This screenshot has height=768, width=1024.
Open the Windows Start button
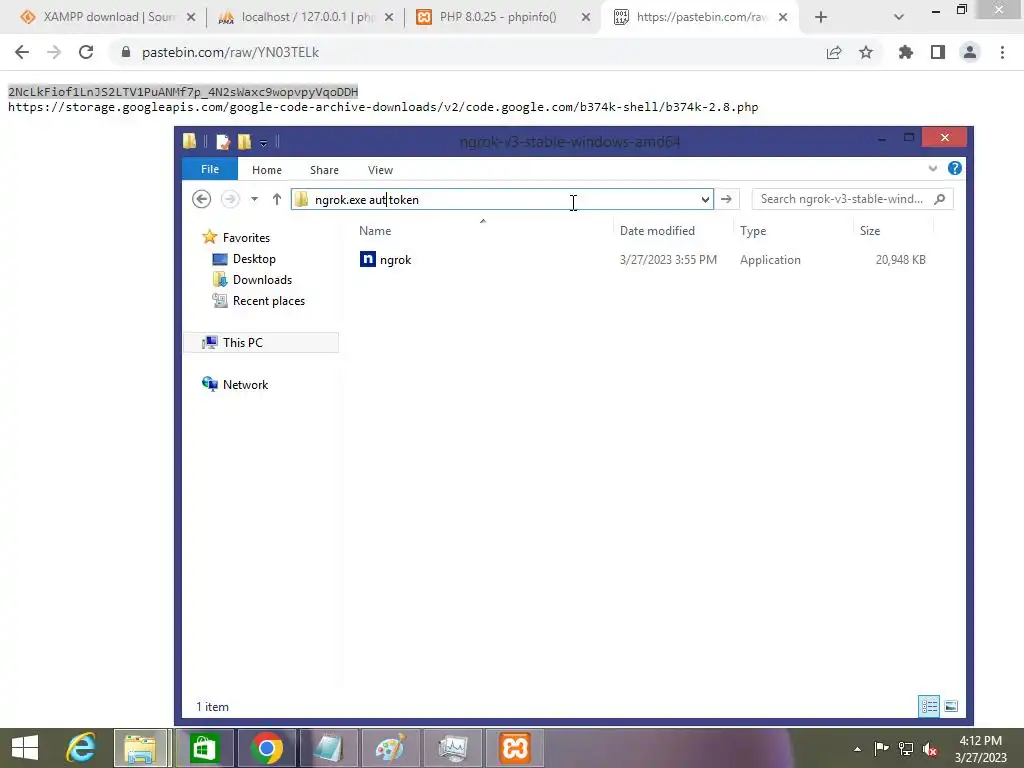point(25,748)
